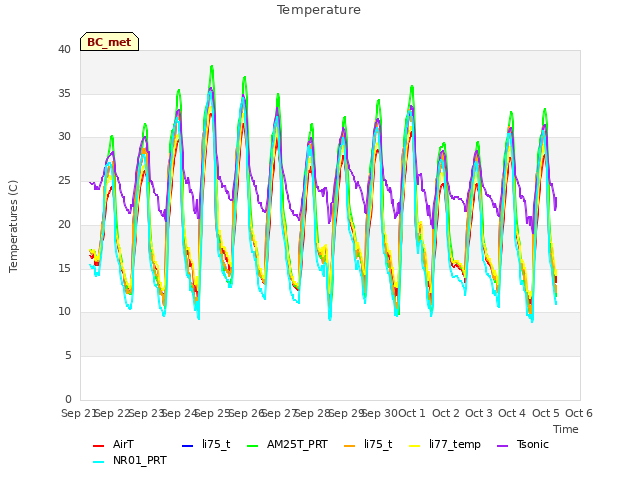Click the 40 y-axis tick label
This screenshot has width=640, height=480.
(64, 49)
